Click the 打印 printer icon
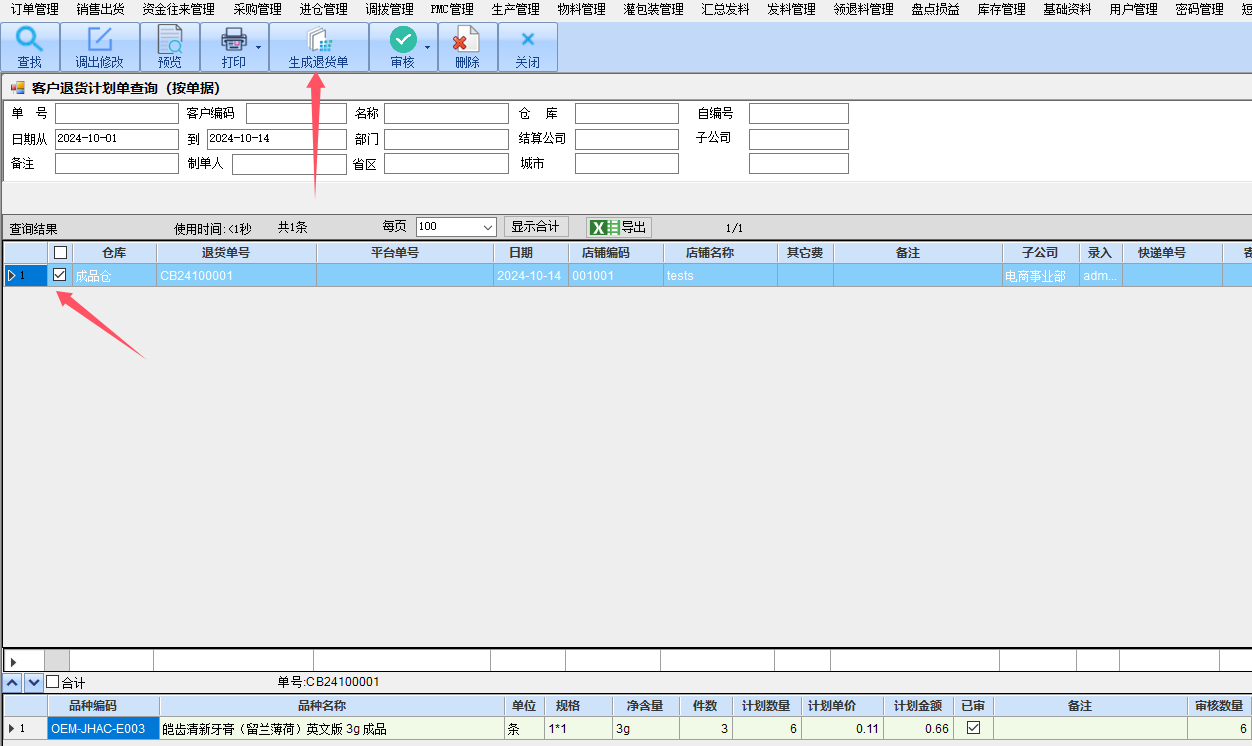This screenshot has width=1252, height=746. (233, 40)
